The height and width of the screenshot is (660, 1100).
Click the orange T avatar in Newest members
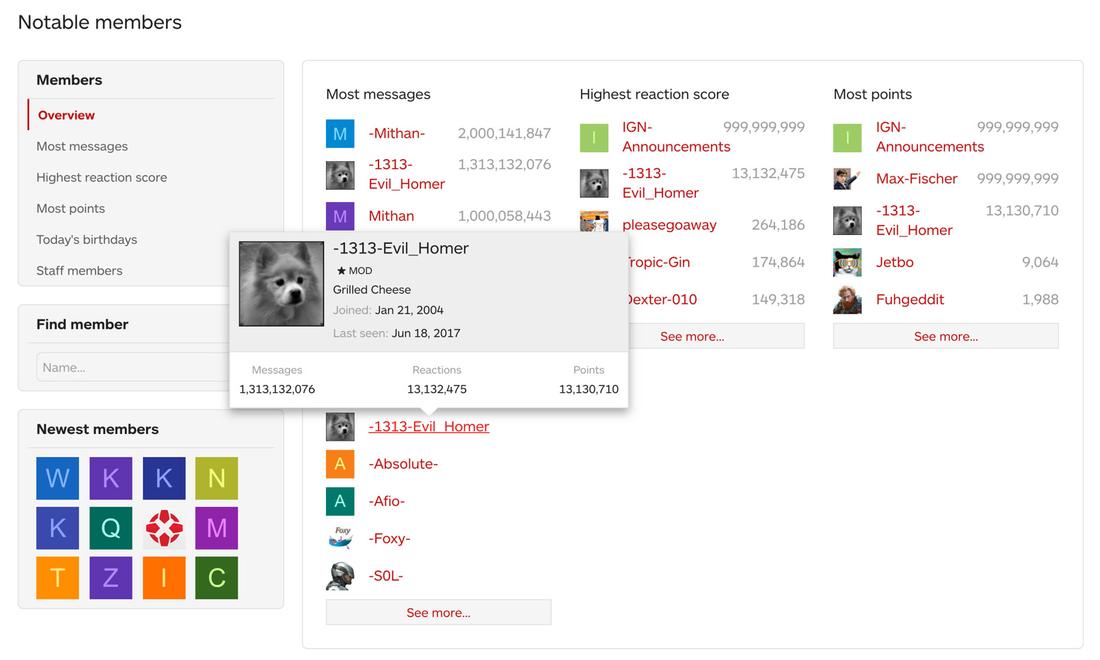point(58,577)
